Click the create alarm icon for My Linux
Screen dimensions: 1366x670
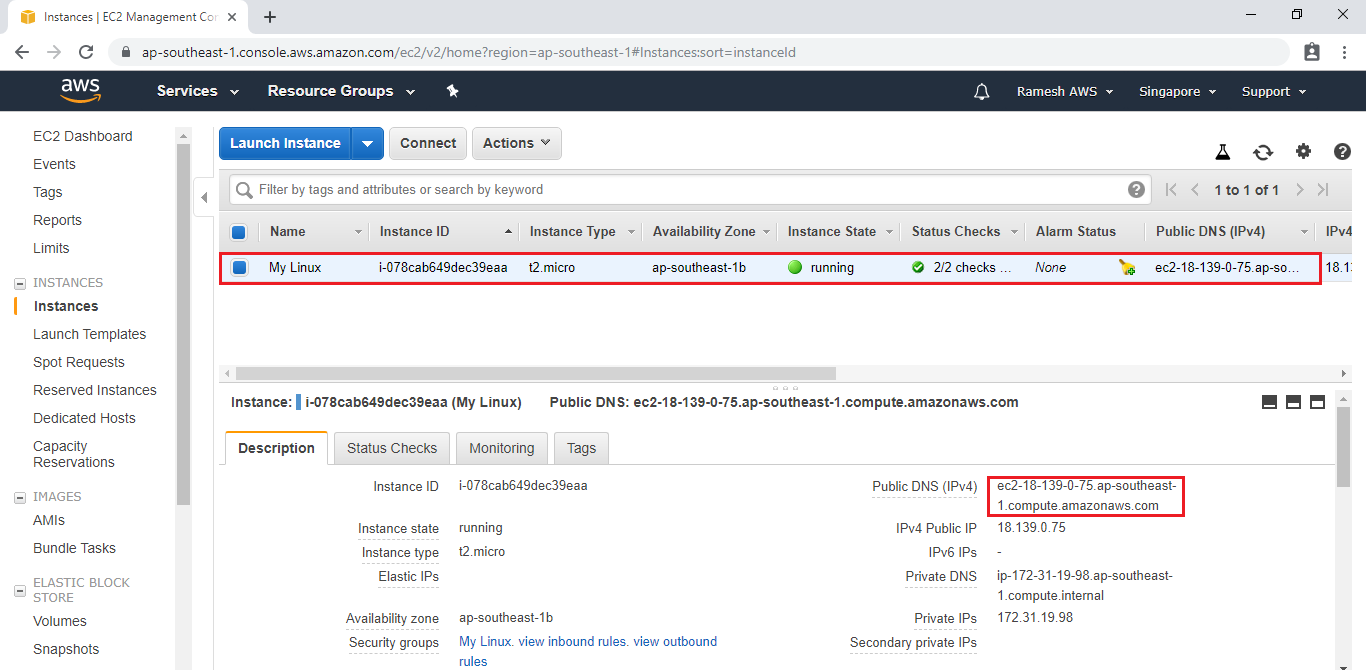[x=1127, y=268]
